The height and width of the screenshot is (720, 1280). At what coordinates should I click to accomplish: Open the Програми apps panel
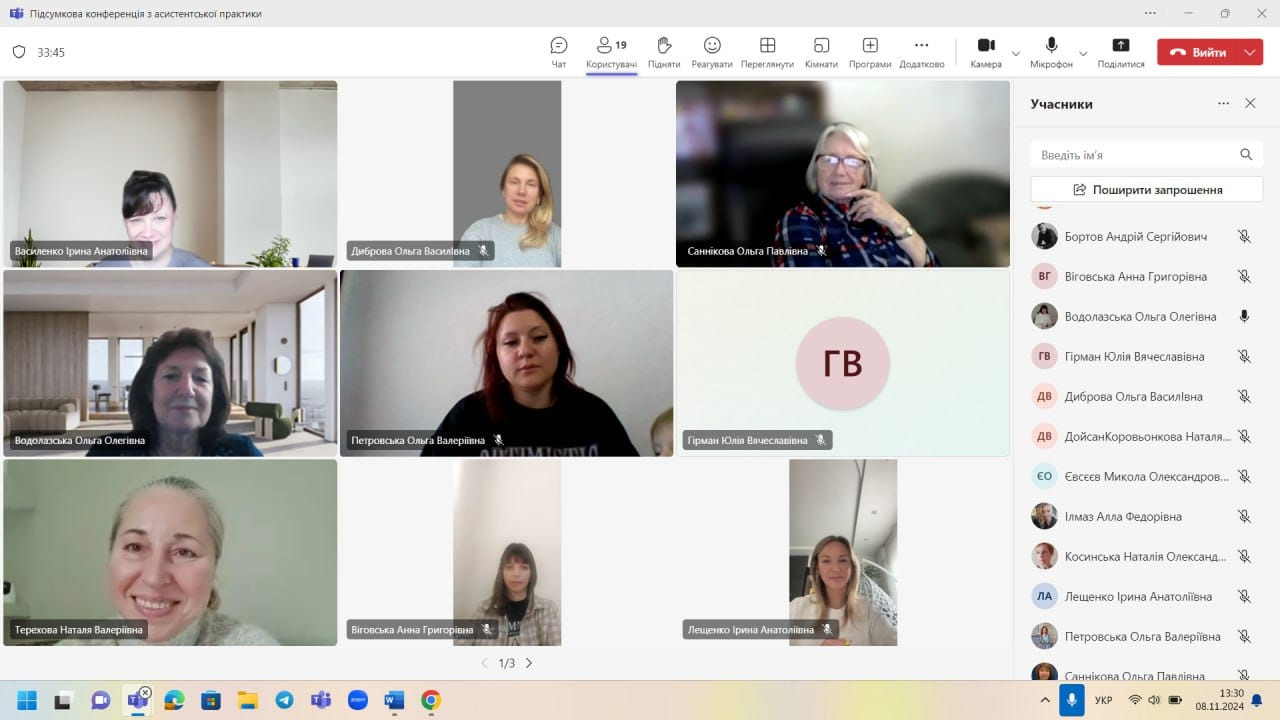click(x=870, y=52)
